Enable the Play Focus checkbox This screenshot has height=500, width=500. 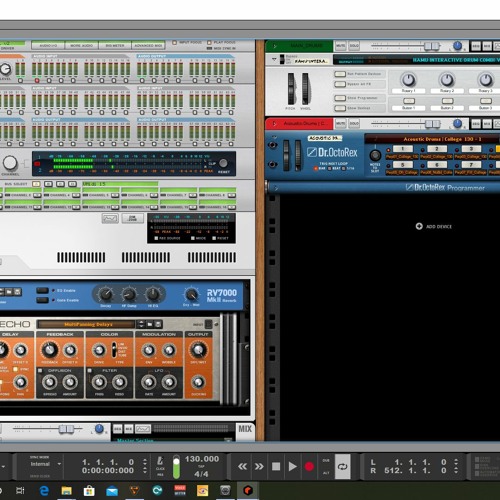209,43
